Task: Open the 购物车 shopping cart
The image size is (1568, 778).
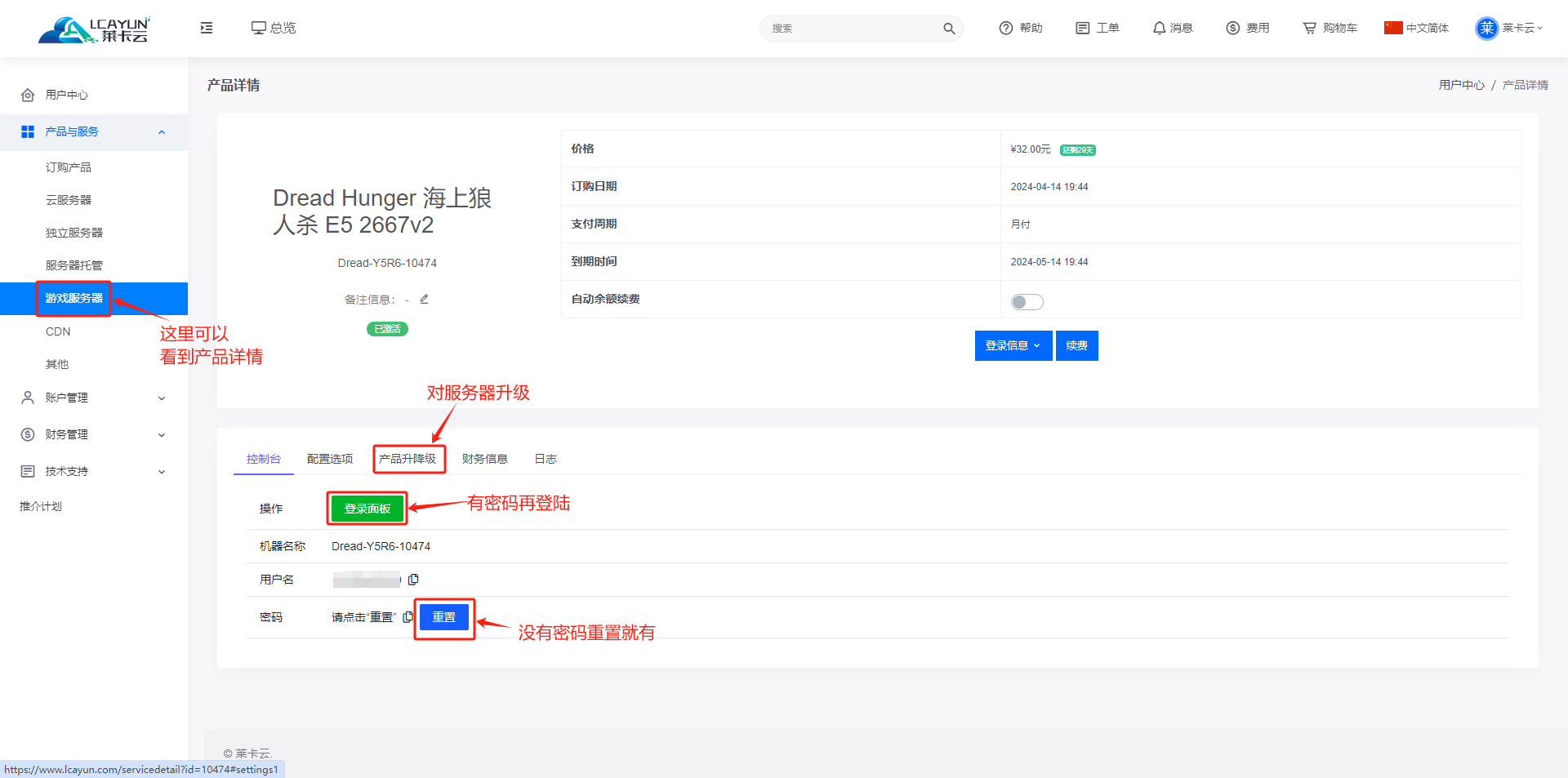Action: tap(1330, 28)
